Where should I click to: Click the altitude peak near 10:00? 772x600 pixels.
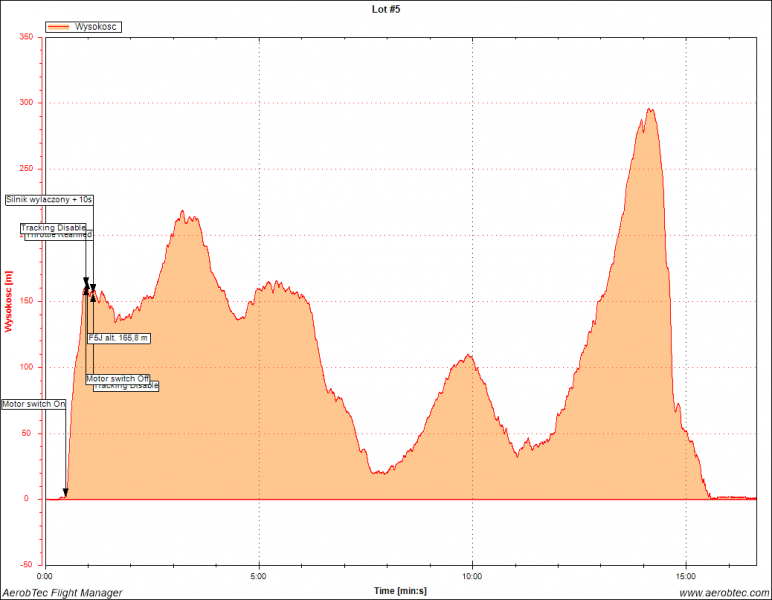(x=467, y=356)
